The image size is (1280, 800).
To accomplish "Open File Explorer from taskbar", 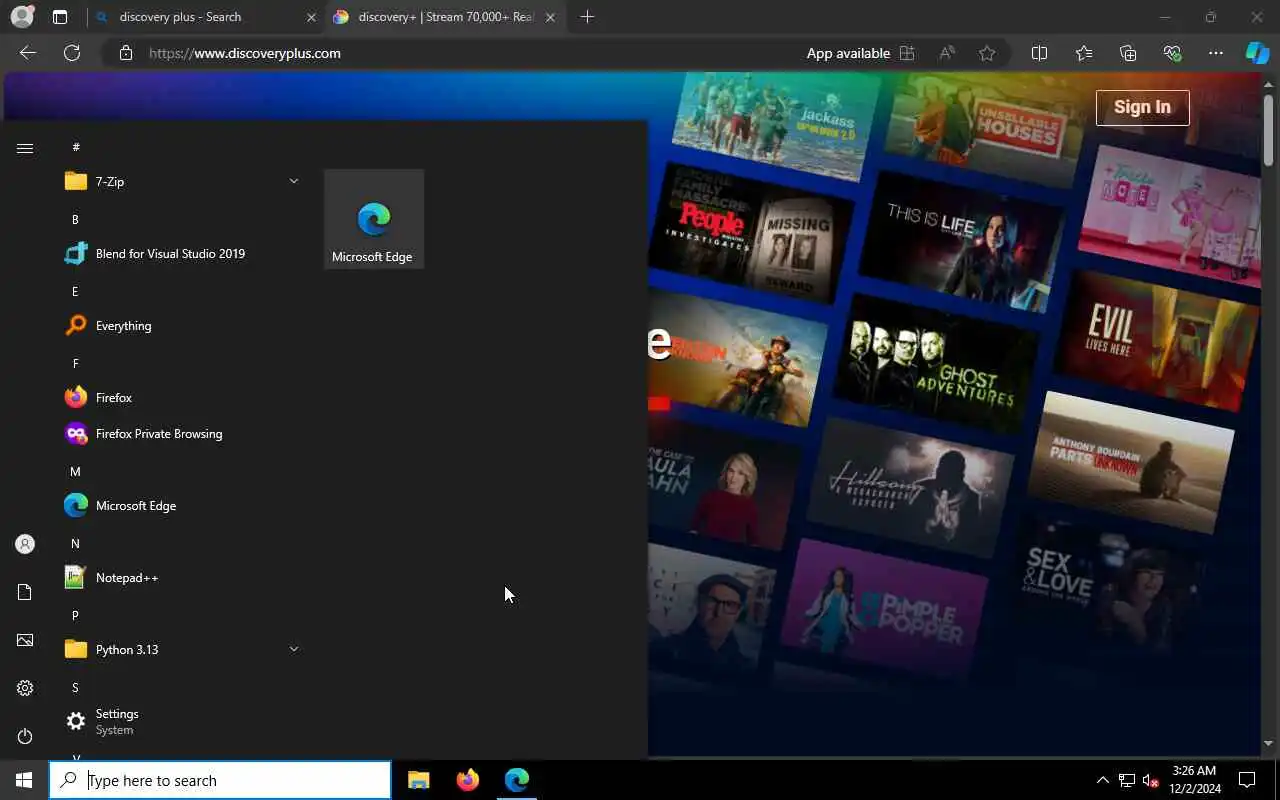I will pos(419,780).
